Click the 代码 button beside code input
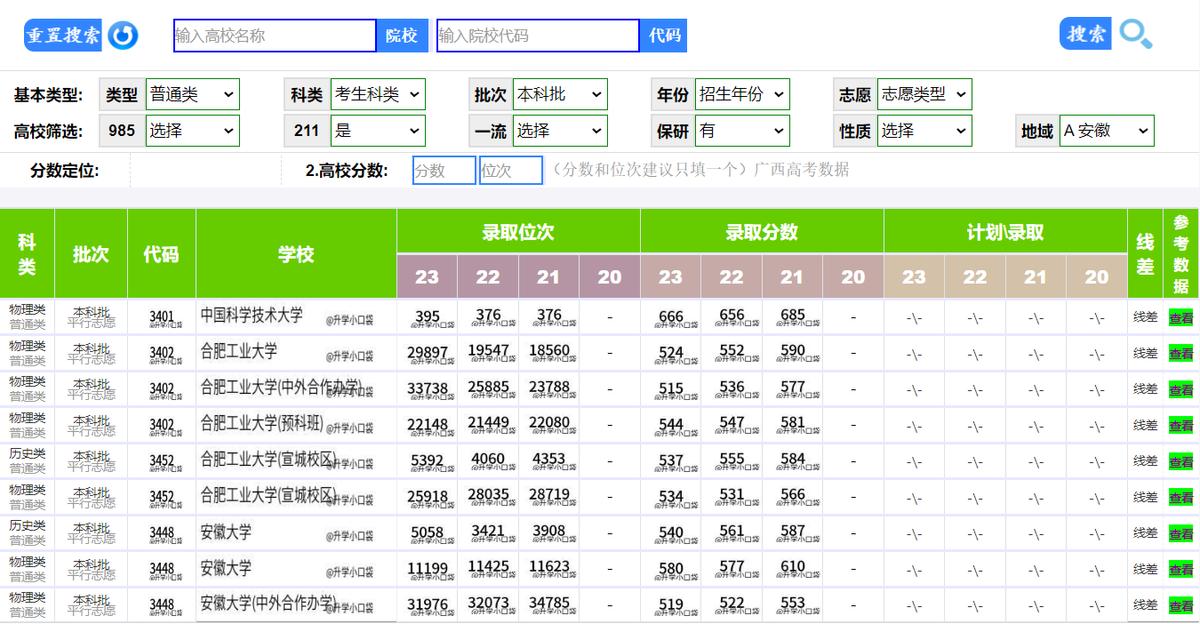Image resolution: width=1200 pixels, height=624 pixels. point(662,35)
